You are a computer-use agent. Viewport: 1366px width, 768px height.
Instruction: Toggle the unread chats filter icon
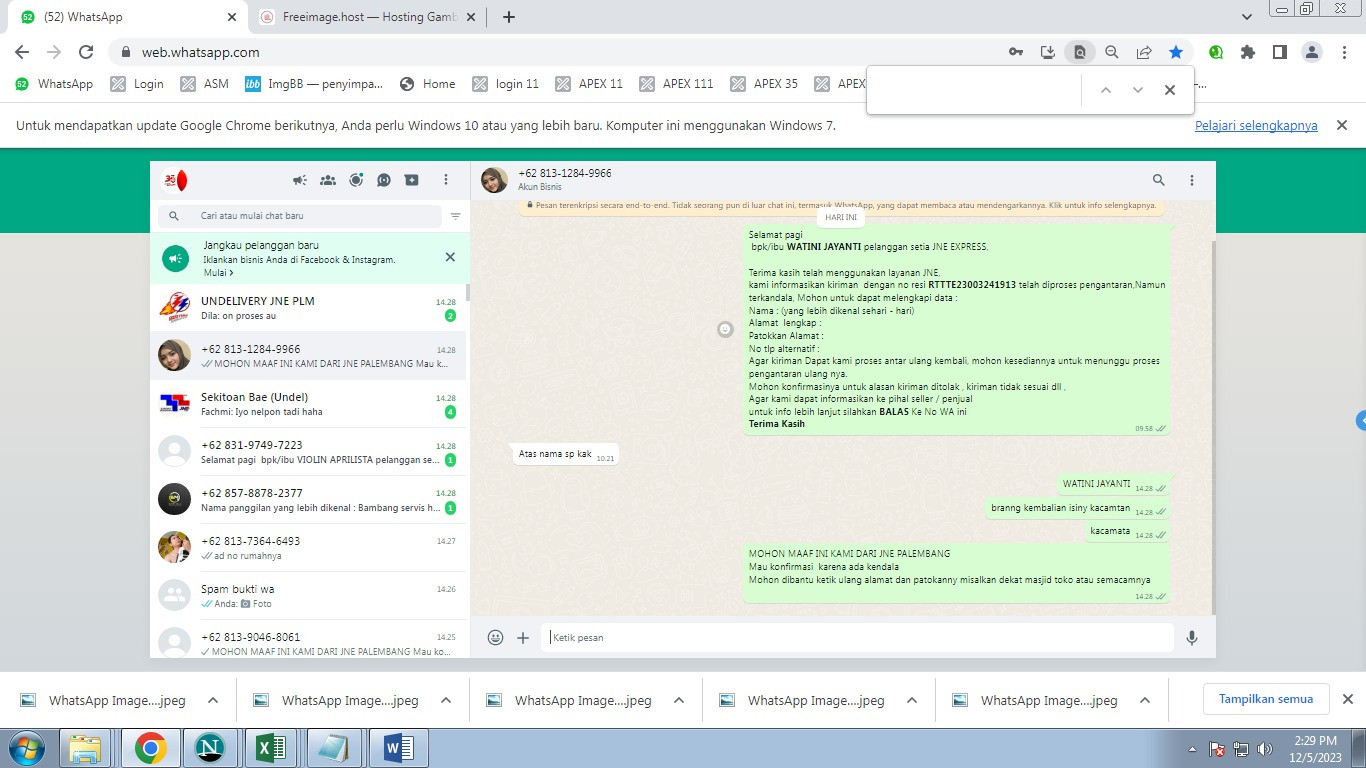click(x=456, y=216)
